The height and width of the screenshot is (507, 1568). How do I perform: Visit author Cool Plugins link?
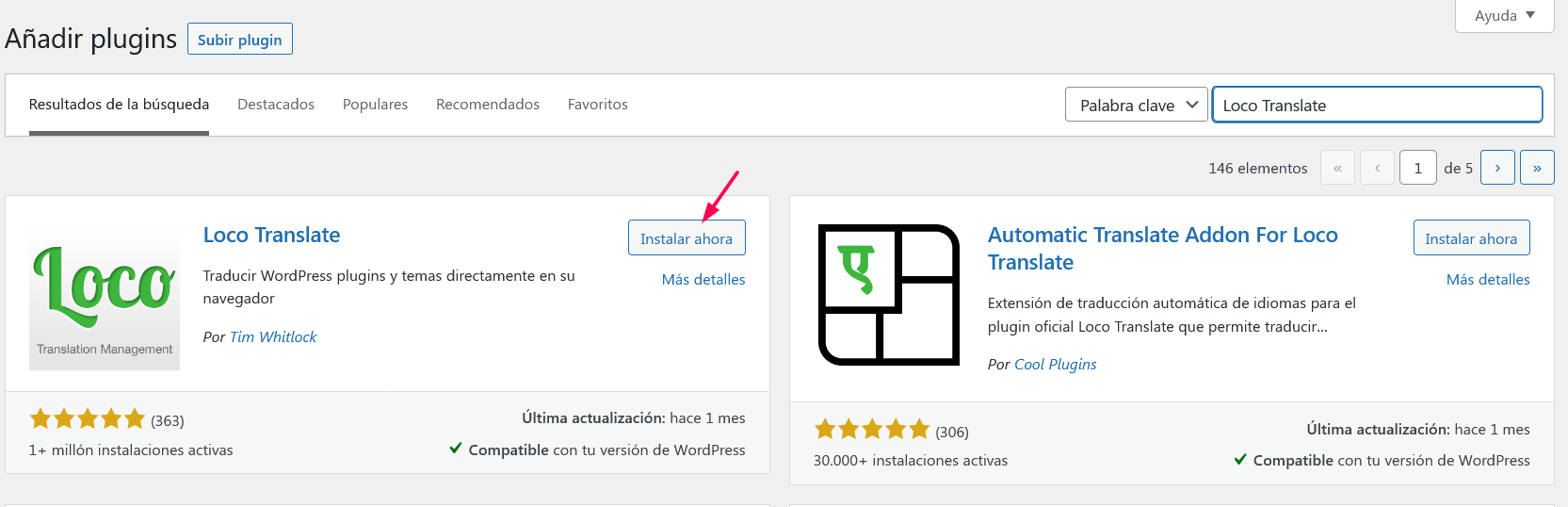pyautogui.click(x=1055, y=364)
